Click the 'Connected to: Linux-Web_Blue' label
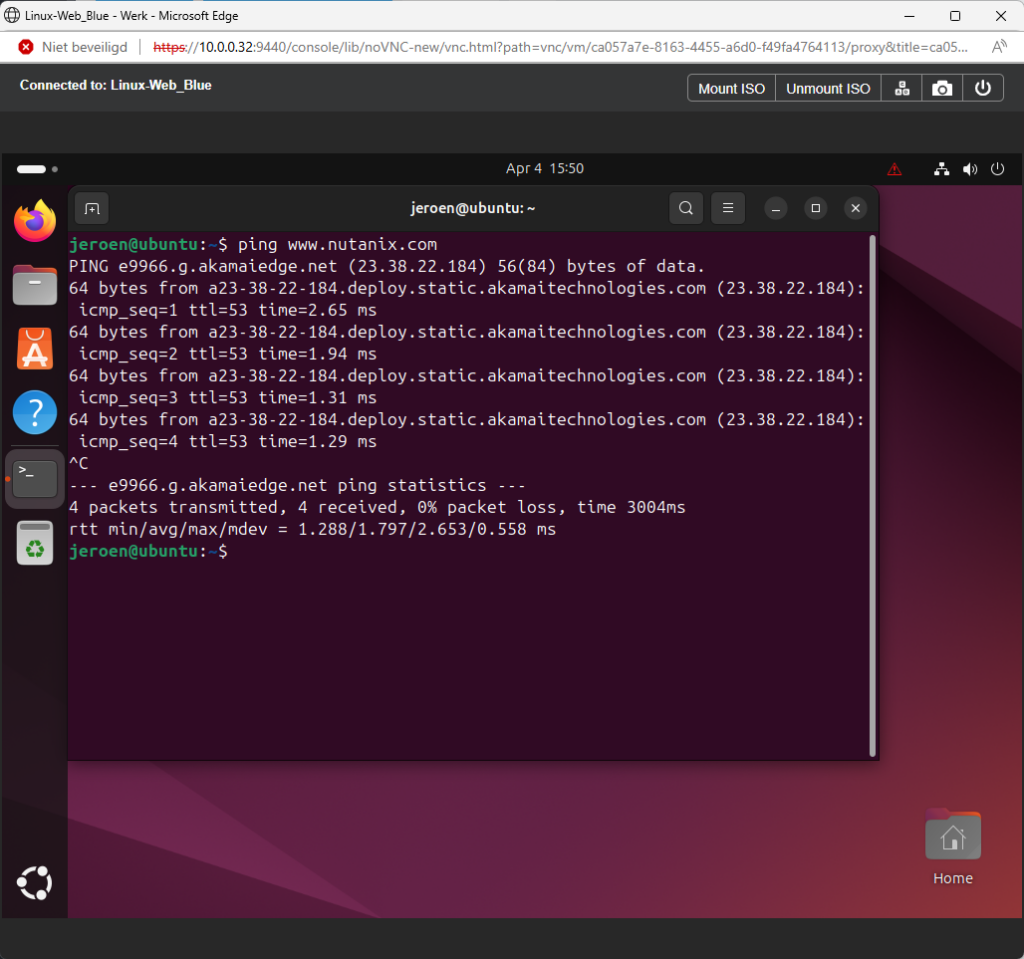Screen dimensions: 1024x959 coord(116,85)
